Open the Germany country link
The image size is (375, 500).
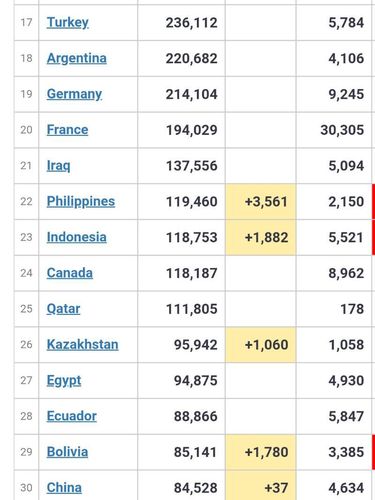(74, 94)
